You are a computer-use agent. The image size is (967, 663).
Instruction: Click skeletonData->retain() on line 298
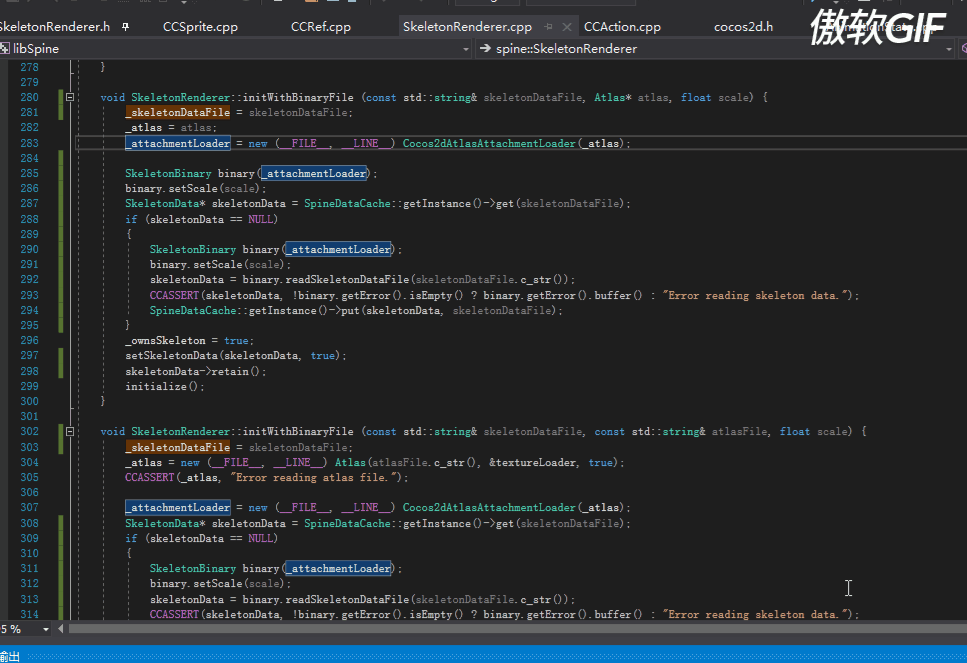click(x=193, y=371)
